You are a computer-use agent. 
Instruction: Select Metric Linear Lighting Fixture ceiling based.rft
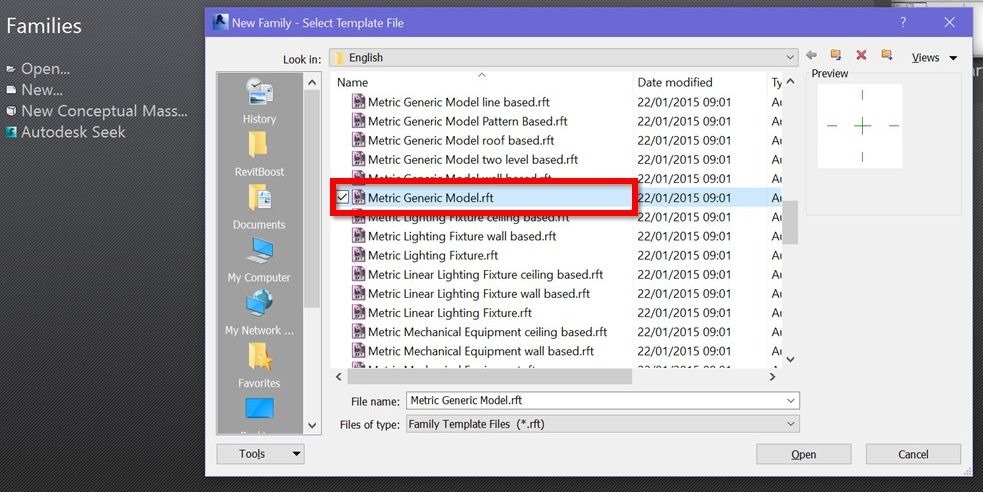click(x=485, y=275)
